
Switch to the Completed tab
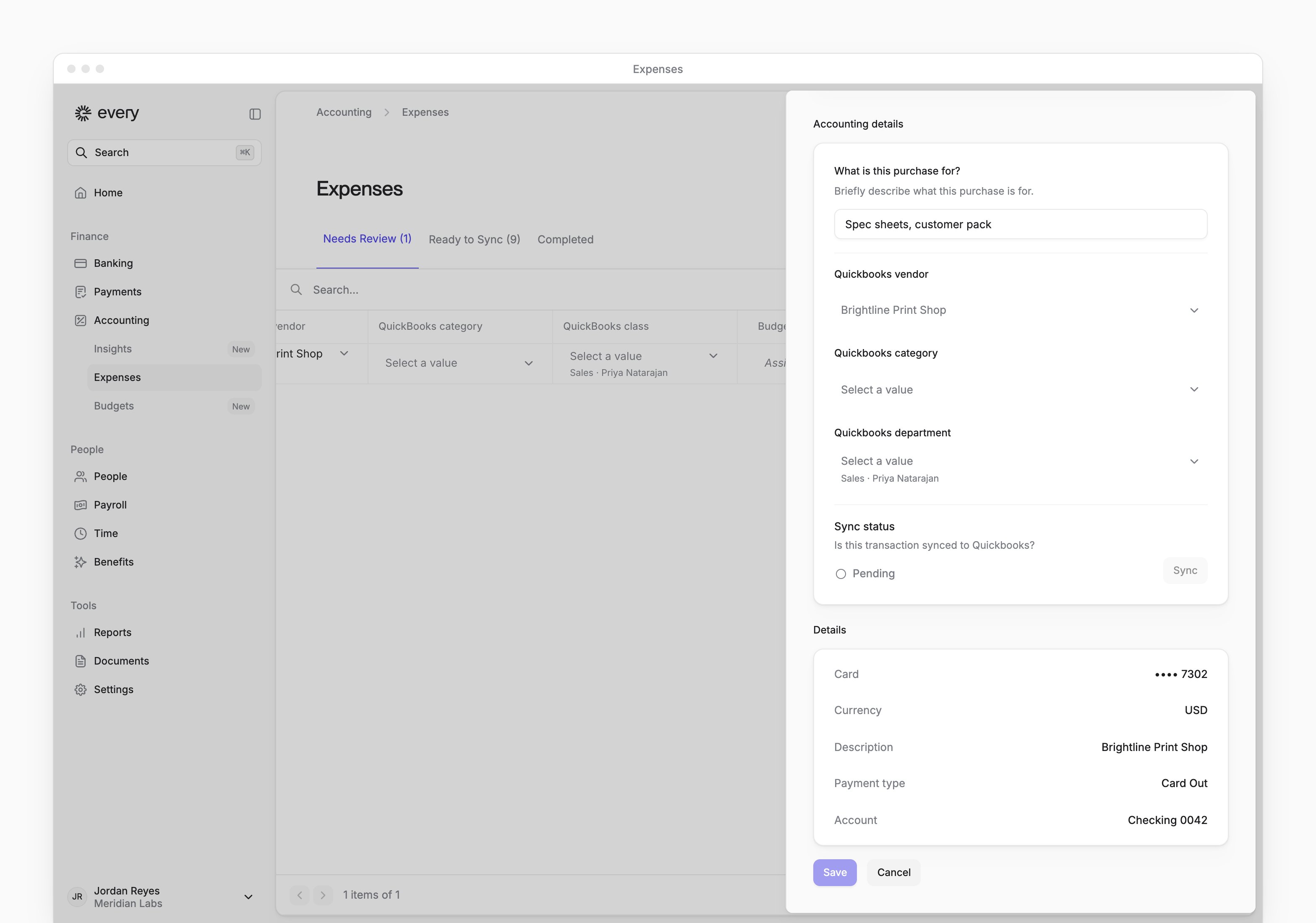point(565,240)
